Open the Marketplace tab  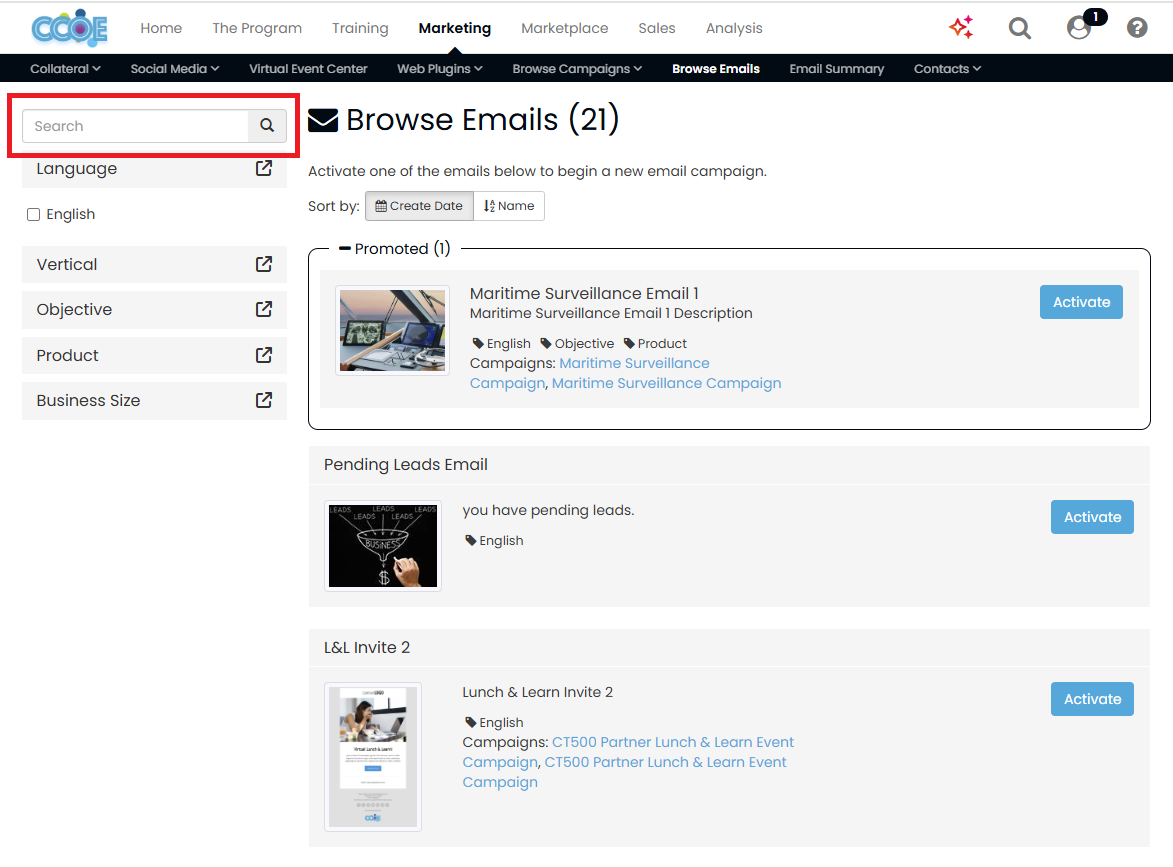click(x=565, y=28)
